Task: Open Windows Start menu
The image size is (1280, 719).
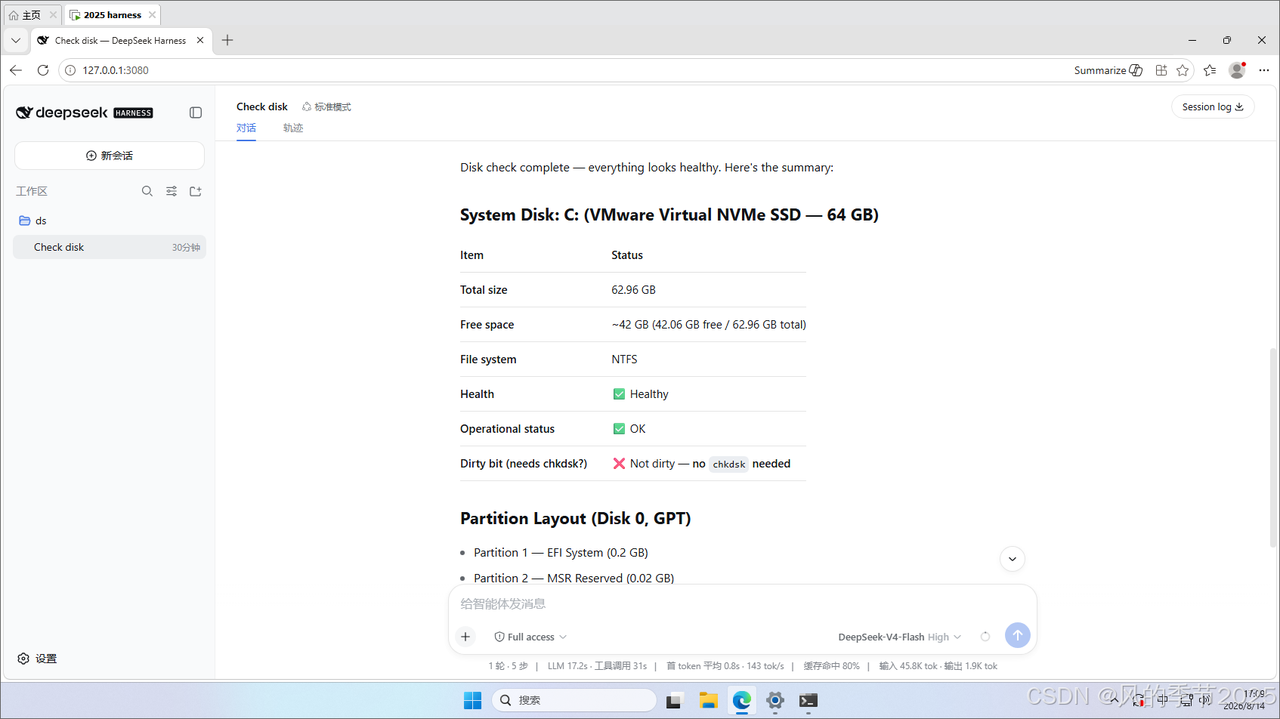Action: [x=473, y=700]
